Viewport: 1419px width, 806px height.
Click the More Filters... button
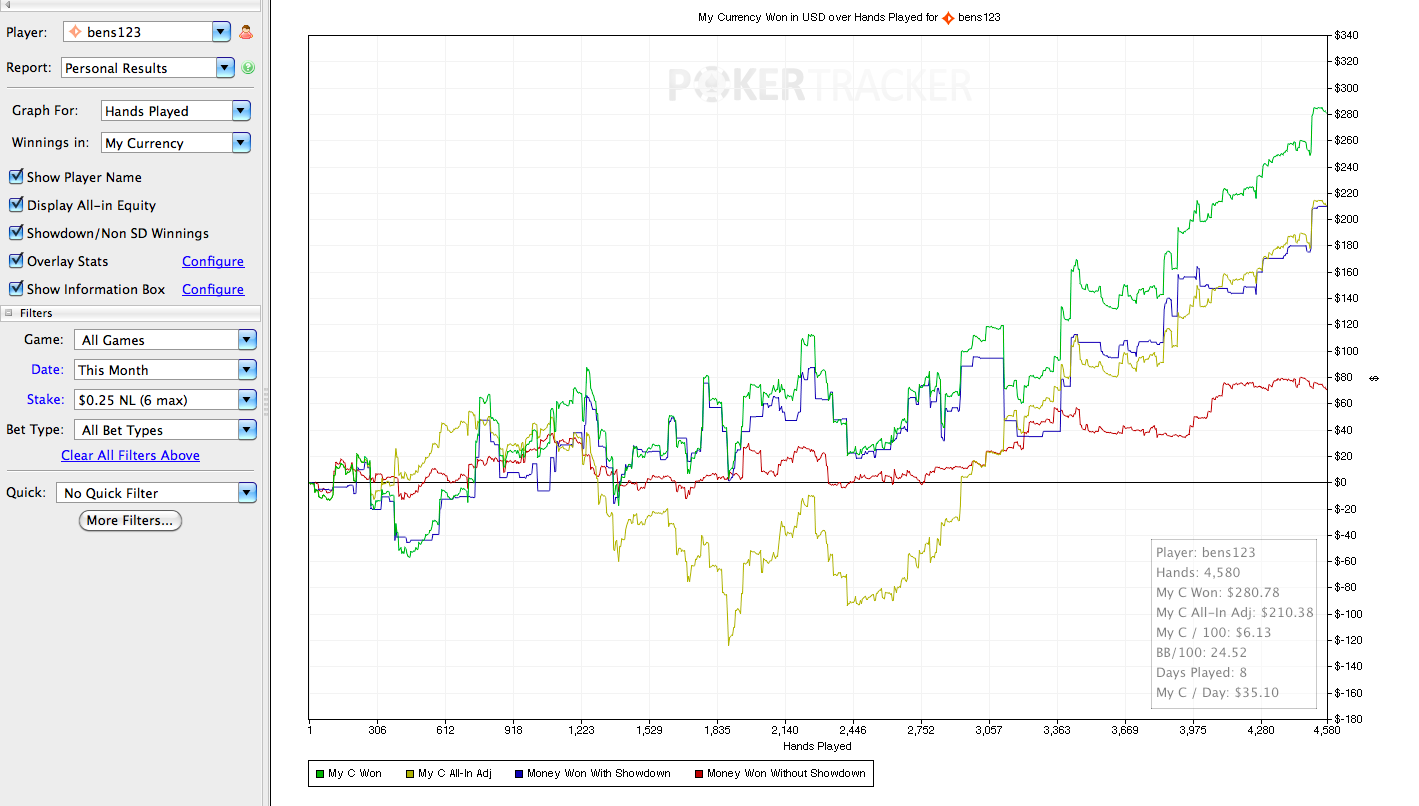point(130,521)
